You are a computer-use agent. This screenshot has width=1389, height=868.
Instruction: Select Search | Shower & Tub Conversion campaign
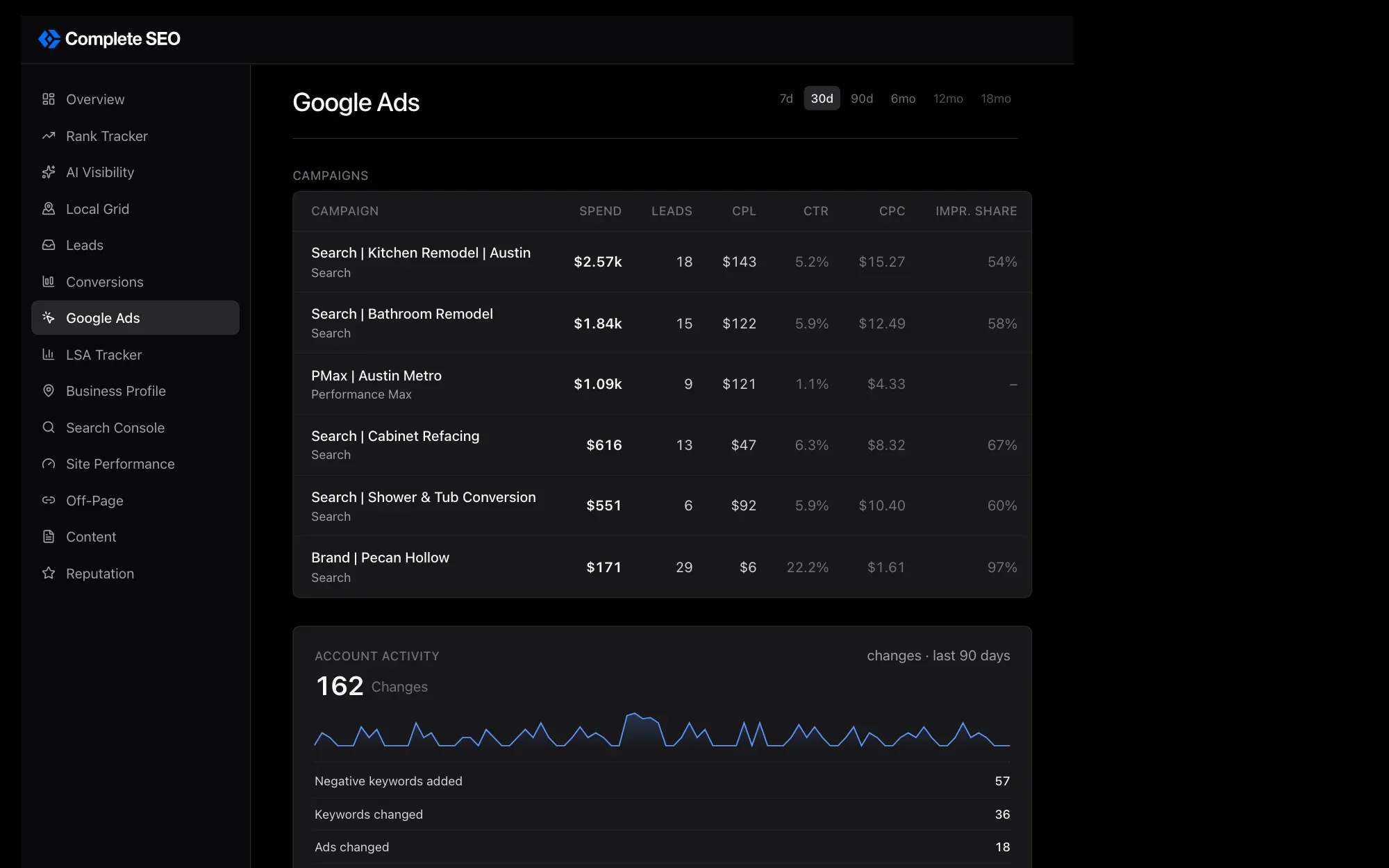(x=662, y=506)
